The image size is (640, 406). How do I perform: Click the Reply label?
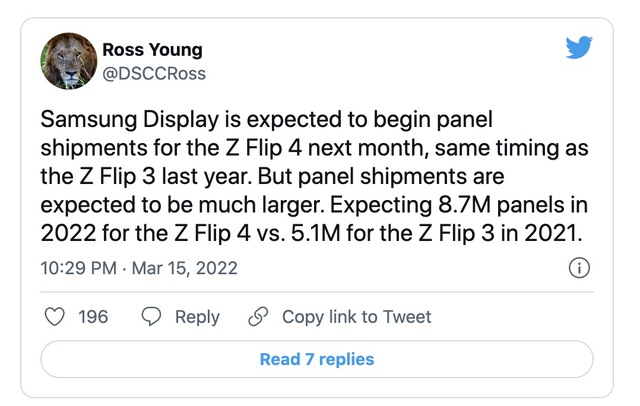(x=197, y=317)
